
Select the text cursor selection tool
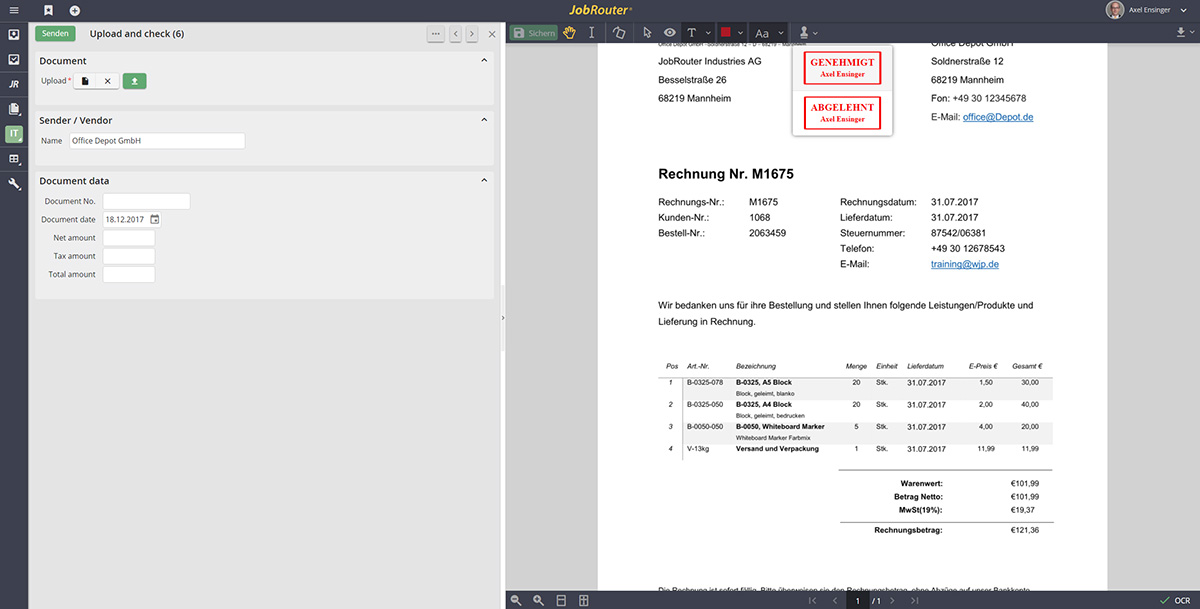[x=592, y=33]
